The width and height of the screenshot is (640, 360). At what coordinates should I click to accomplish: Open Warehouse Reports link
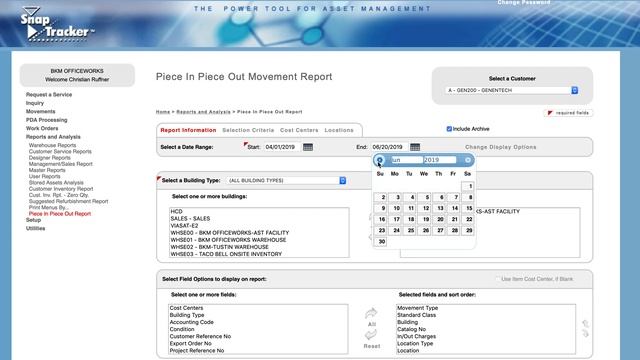click(52, 145)
